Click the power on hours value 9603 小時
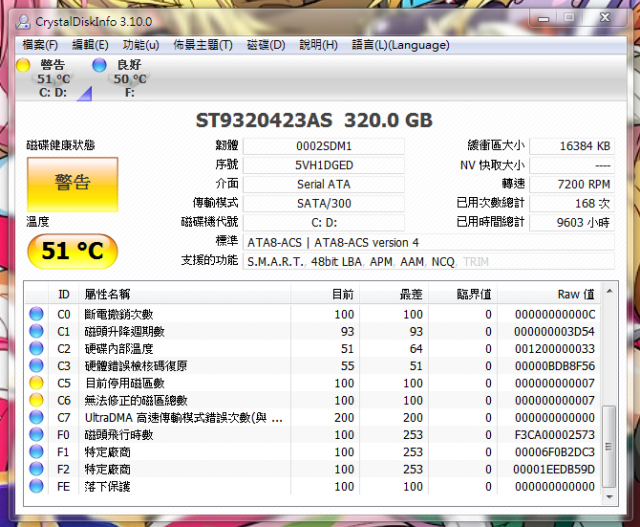Viewport: 640px width, 527px height. [572, 222]
